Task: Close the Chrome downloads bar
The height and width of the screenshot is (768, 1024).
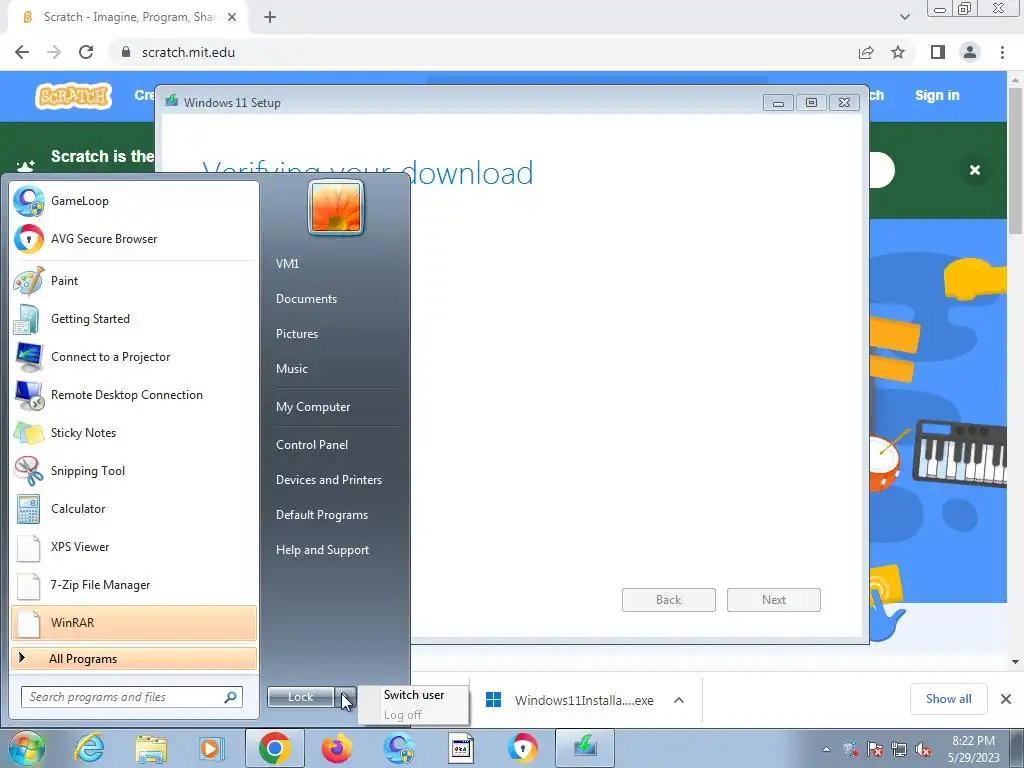Action: (1006, 699)
